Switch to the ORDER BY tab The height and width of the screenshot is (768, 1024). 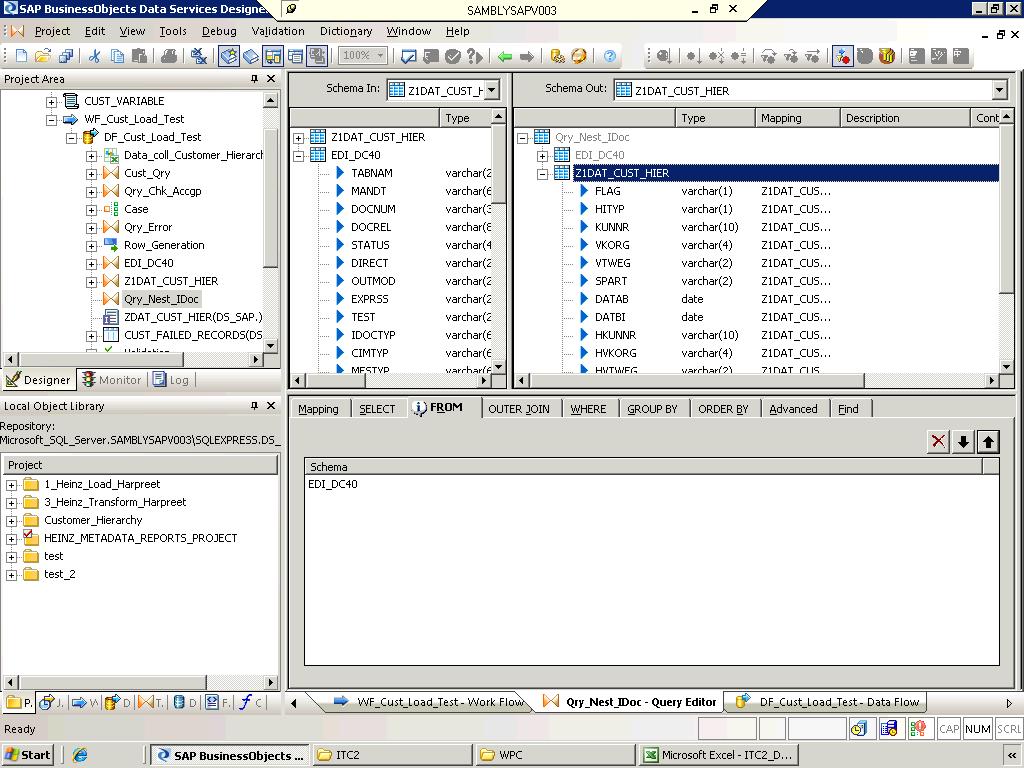point(724,409)
